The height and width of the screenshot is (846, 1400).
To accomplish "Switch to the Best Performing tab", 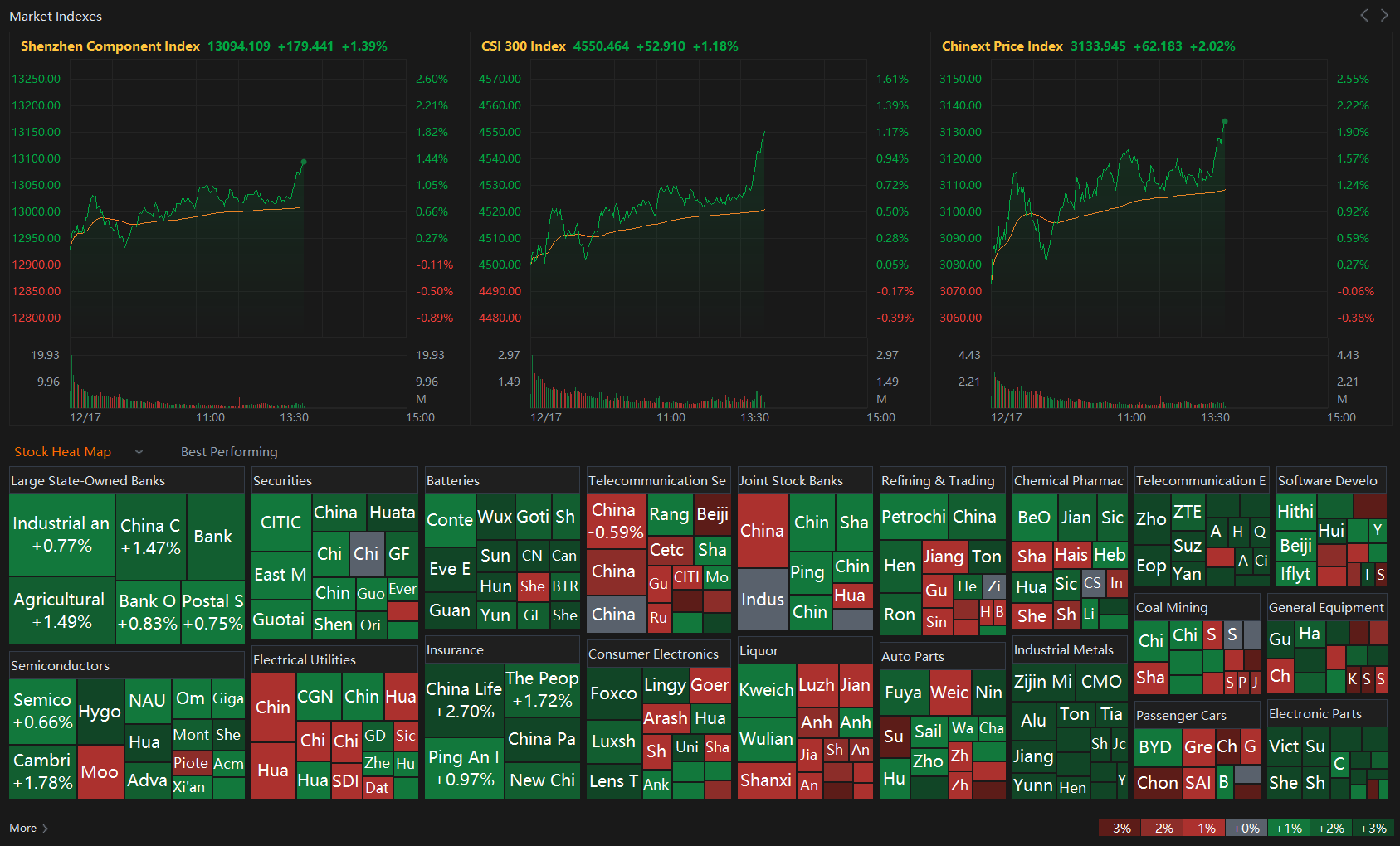I will (229, 452).
